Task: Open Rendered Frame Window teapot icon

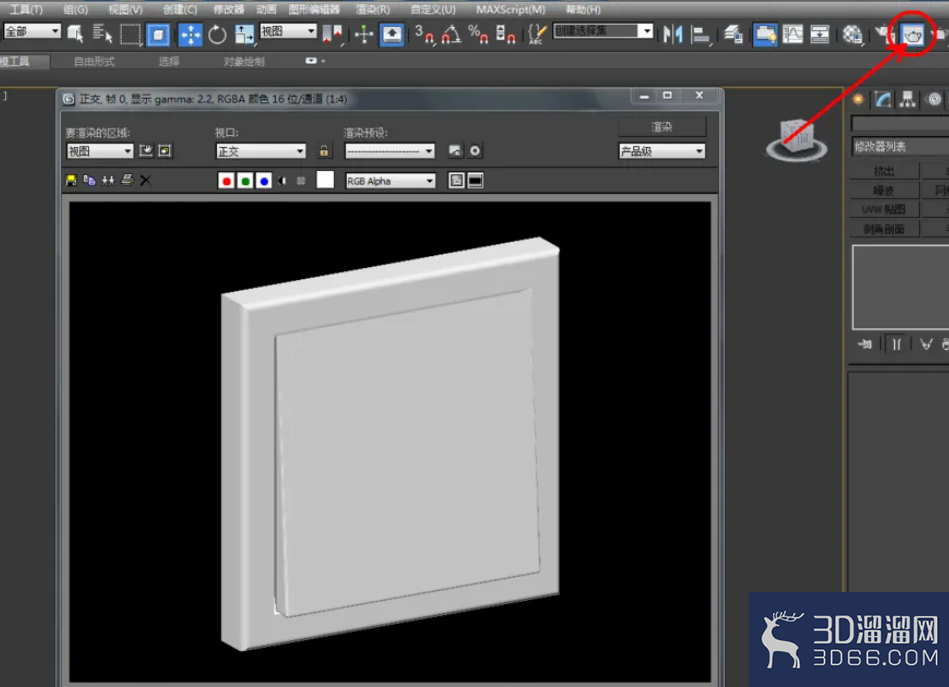Action: (913, 35)
